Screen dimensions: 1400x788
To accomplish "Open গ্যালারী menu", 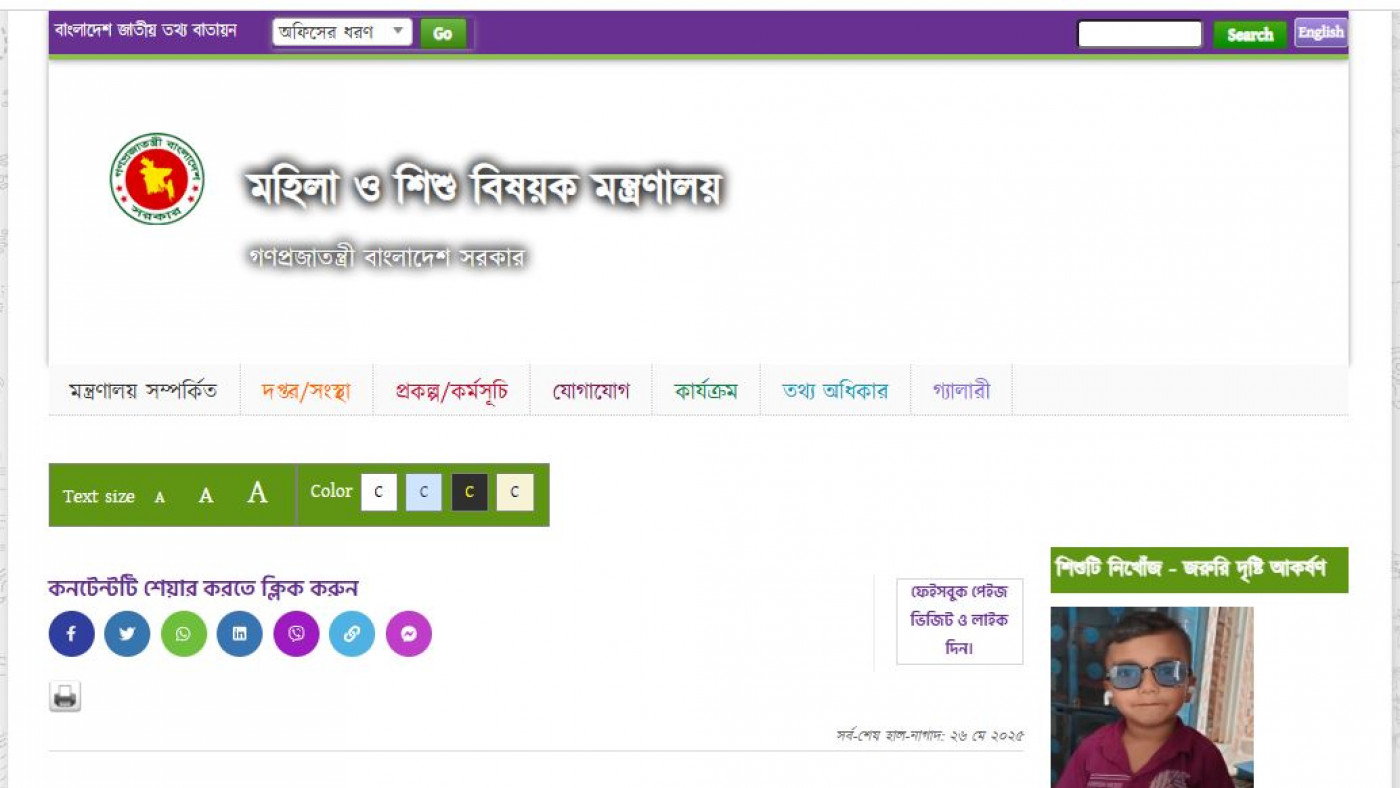I will pyautogui.click(x=961, y=391).
